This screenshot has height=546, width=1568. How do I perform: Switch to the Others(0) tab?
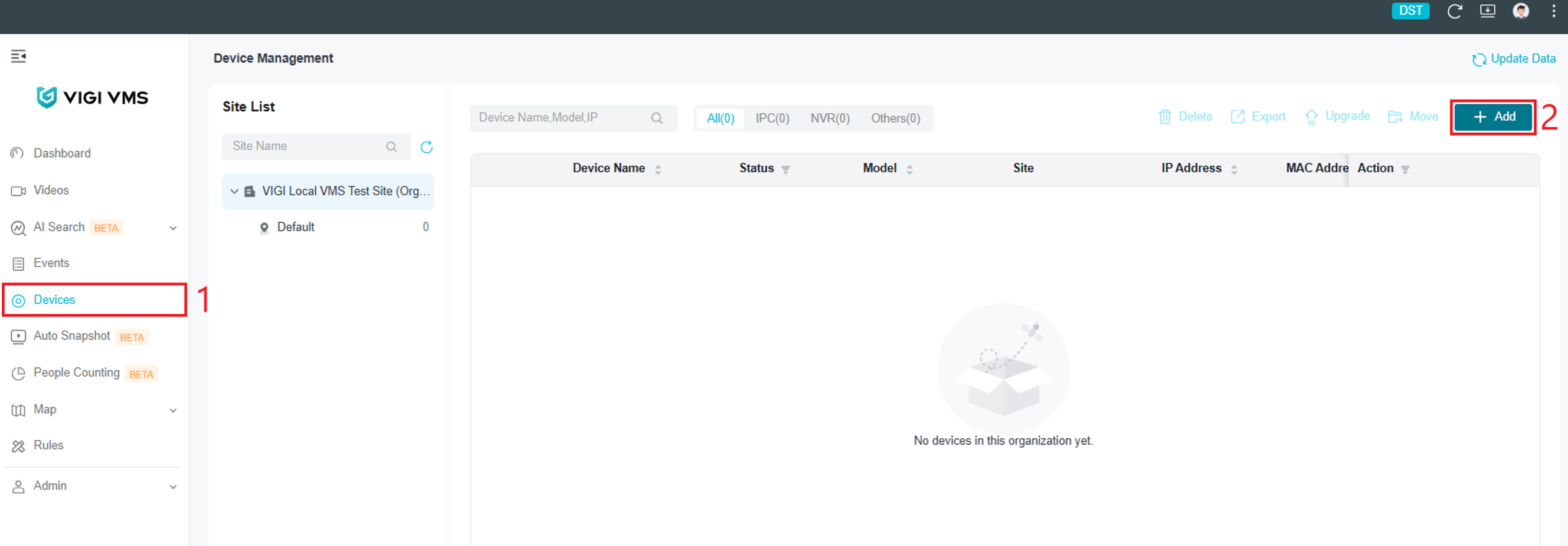click(895, 118)
